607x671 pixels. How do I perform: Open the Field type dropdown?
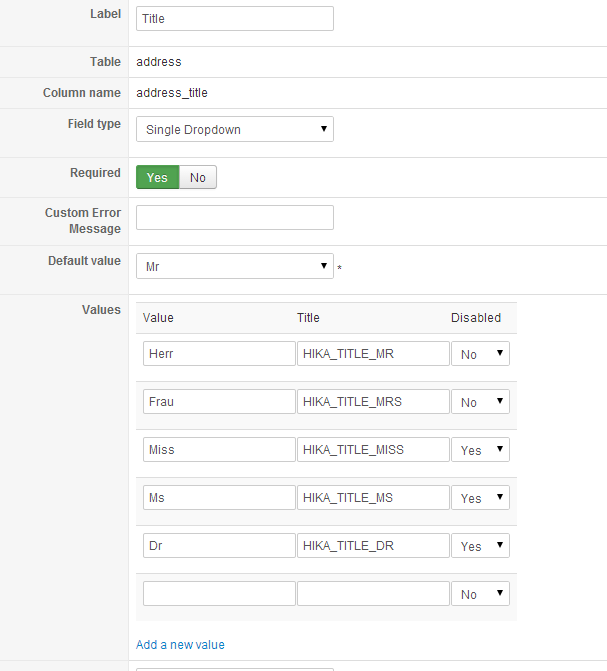[x=234, y=129]
